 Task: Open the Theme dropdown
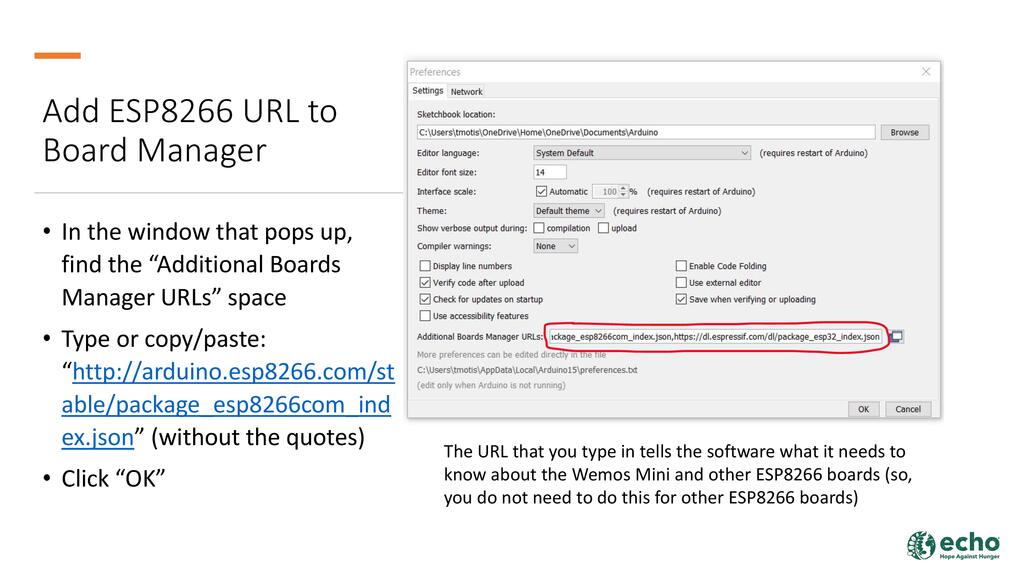(x=569, y=211)
